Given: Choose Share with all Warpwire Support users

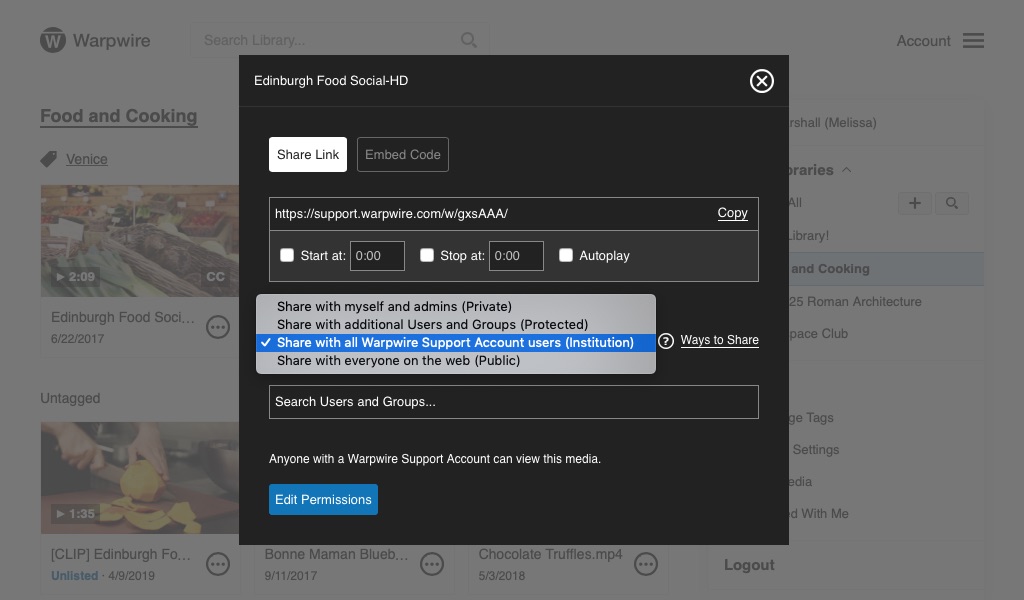Looking at the screenshot, I should [x=456, y=342].
